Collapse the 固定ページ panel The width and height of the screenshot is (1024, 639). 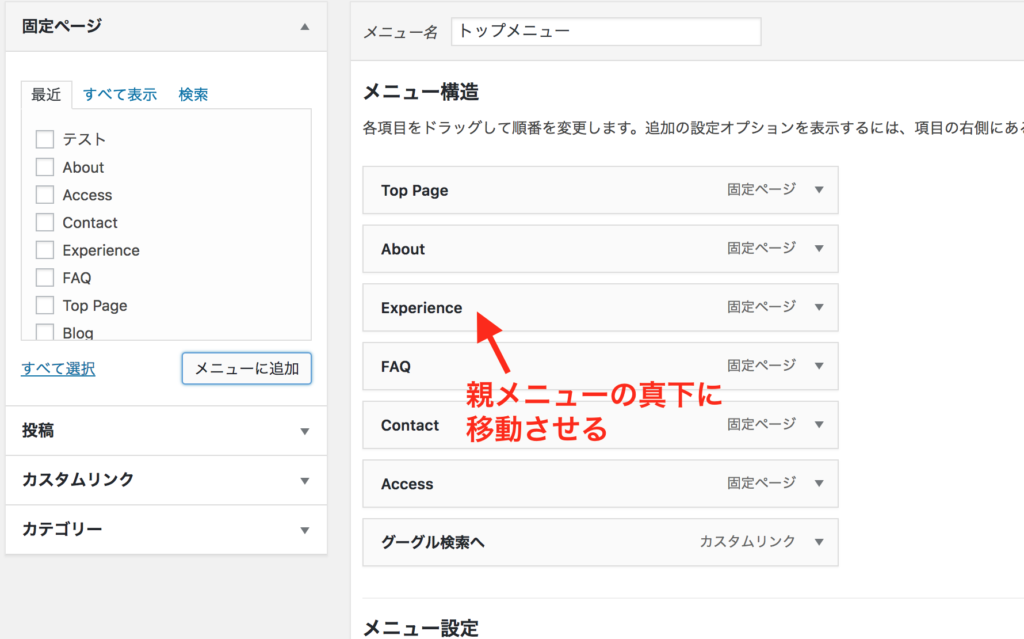[x=305, y=27]
